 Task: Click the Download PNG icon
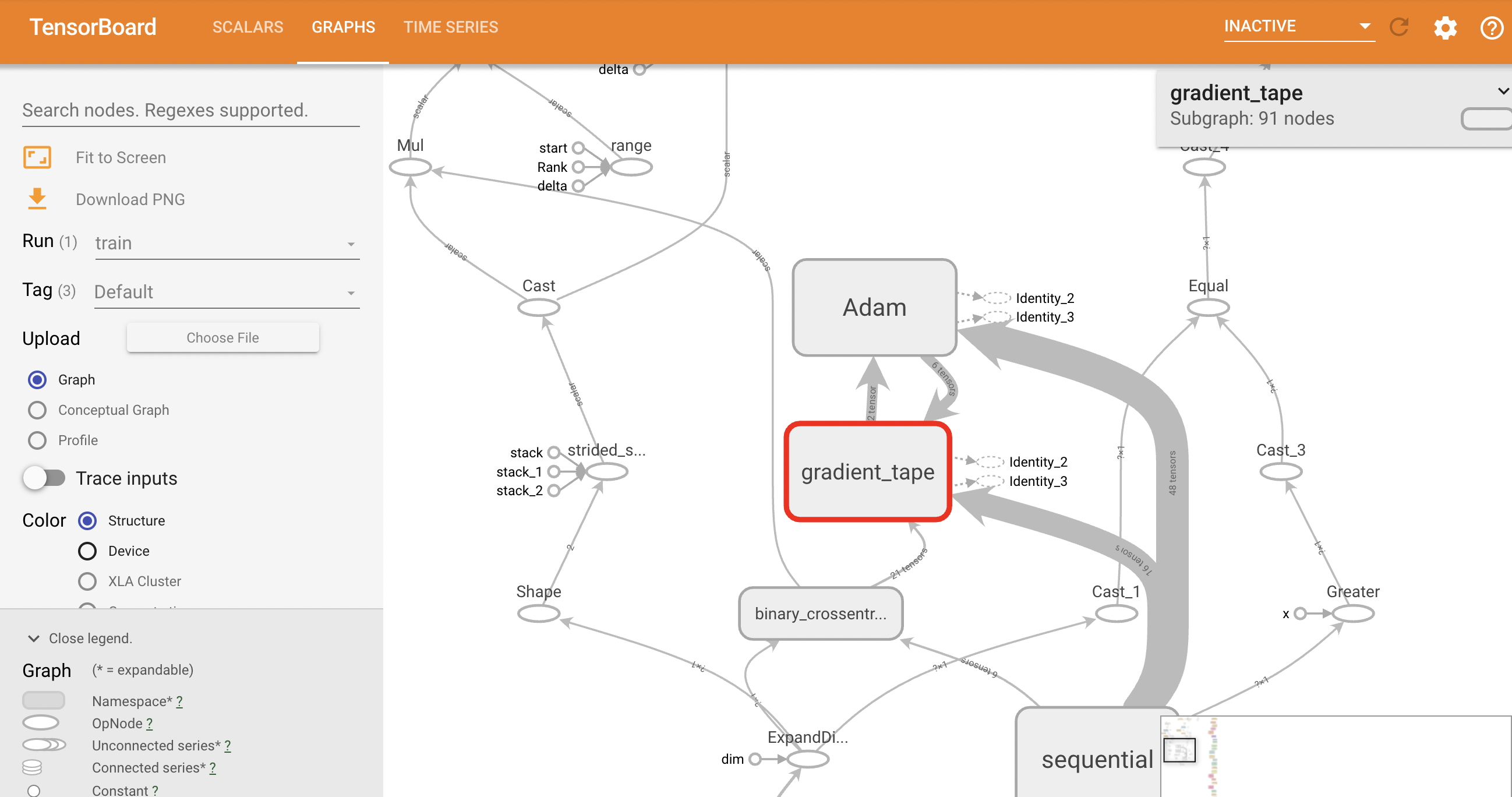[x=36, y=199]
